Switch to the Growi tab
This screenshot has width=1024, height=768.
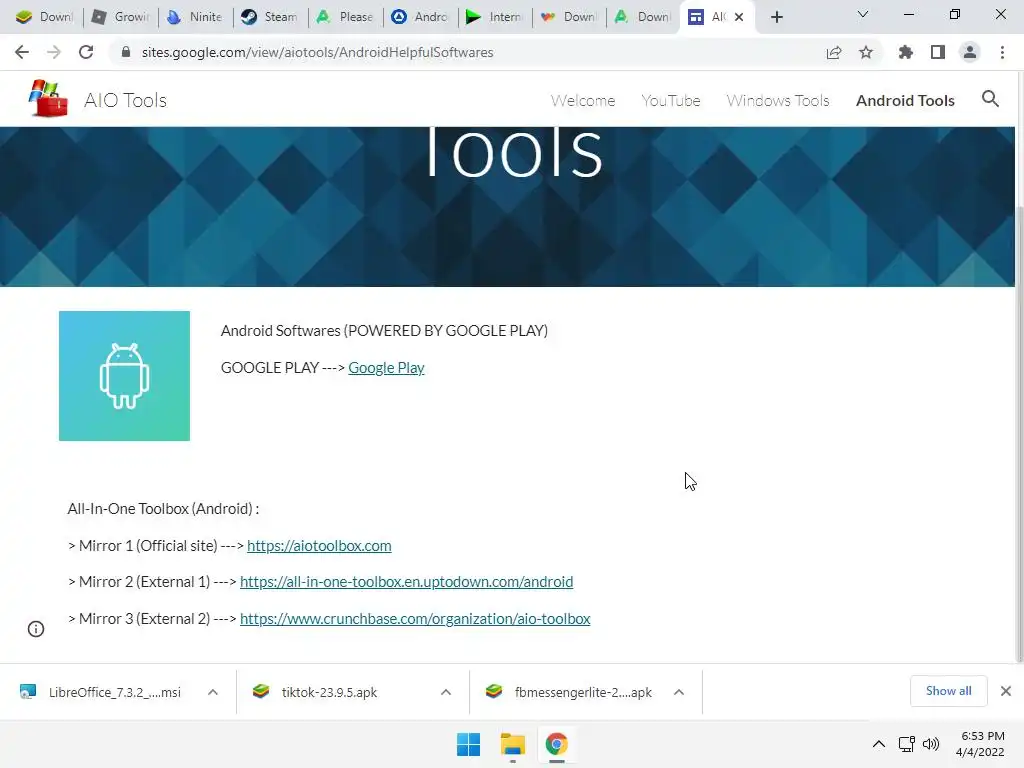click(120, 17)
